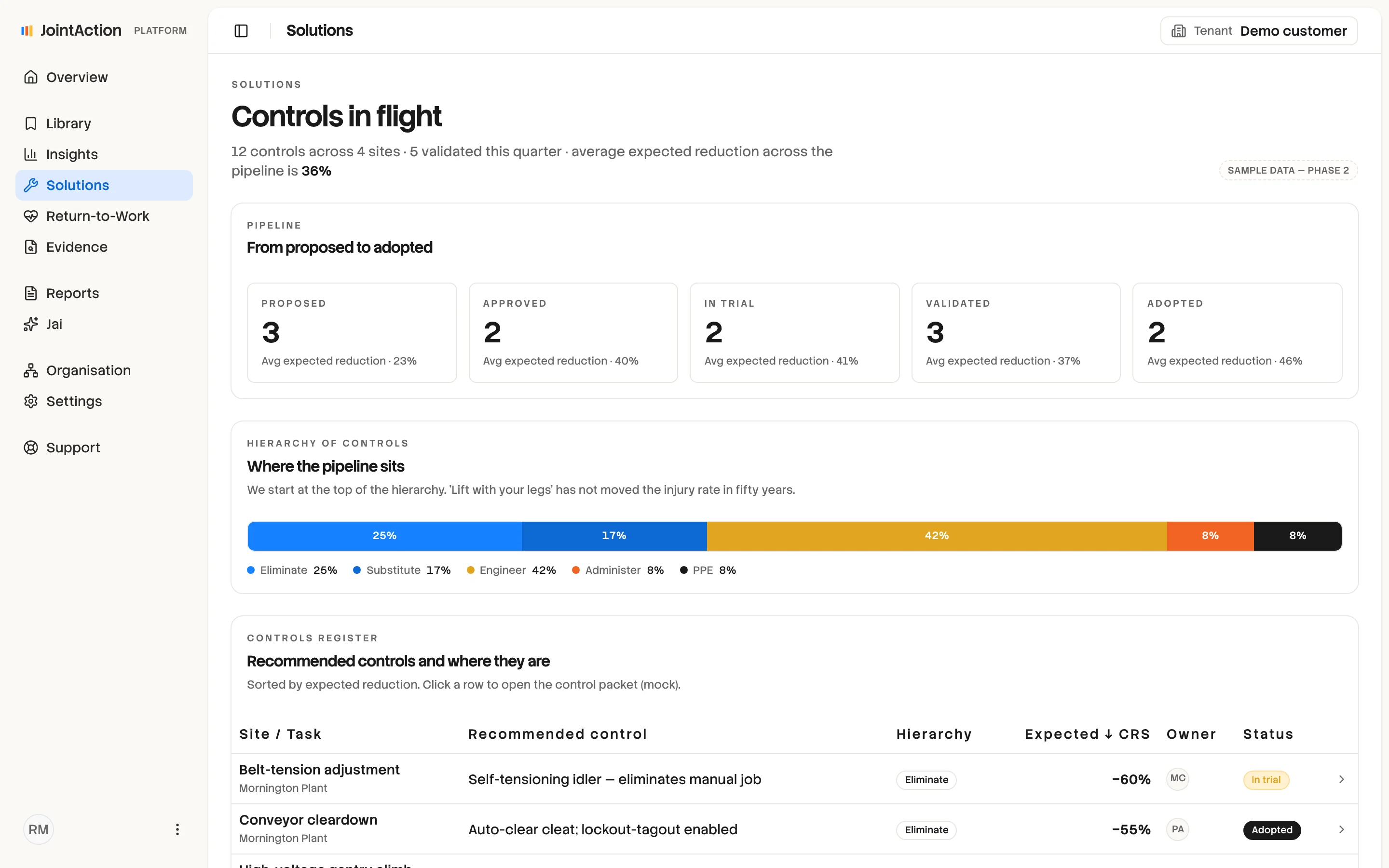Open the user options kebab menu

click(177, 829)
